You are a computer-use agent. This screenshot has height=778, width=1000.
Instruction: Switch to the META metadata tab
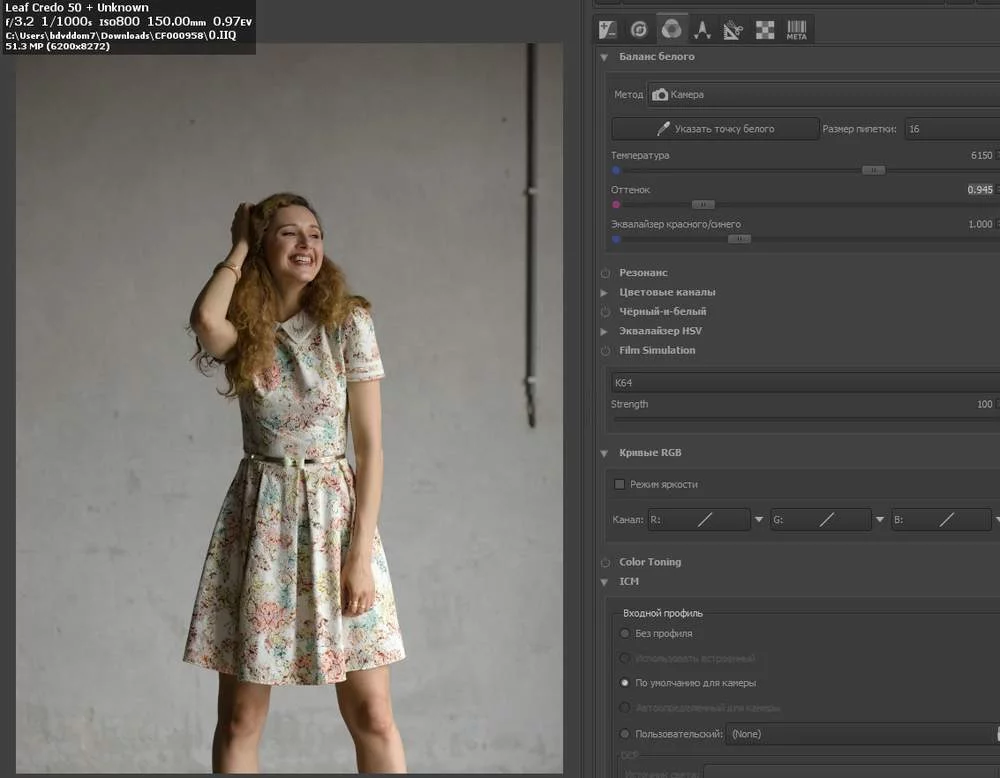tap(796, 29)
